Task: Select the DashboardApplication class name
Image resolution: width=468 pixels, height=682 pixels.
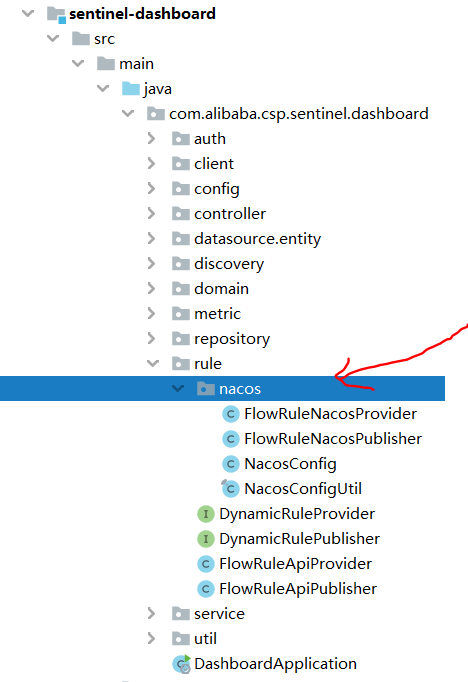Action: coord(275,665)
